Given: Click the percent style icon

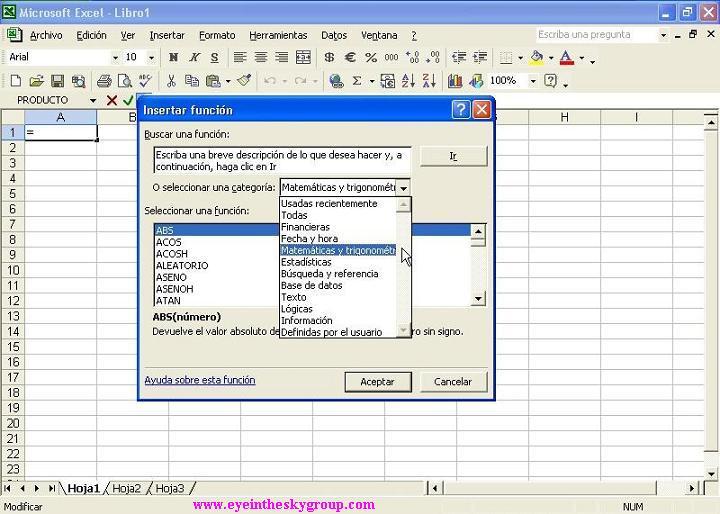Looking at the screenshot, I should 371,58.
